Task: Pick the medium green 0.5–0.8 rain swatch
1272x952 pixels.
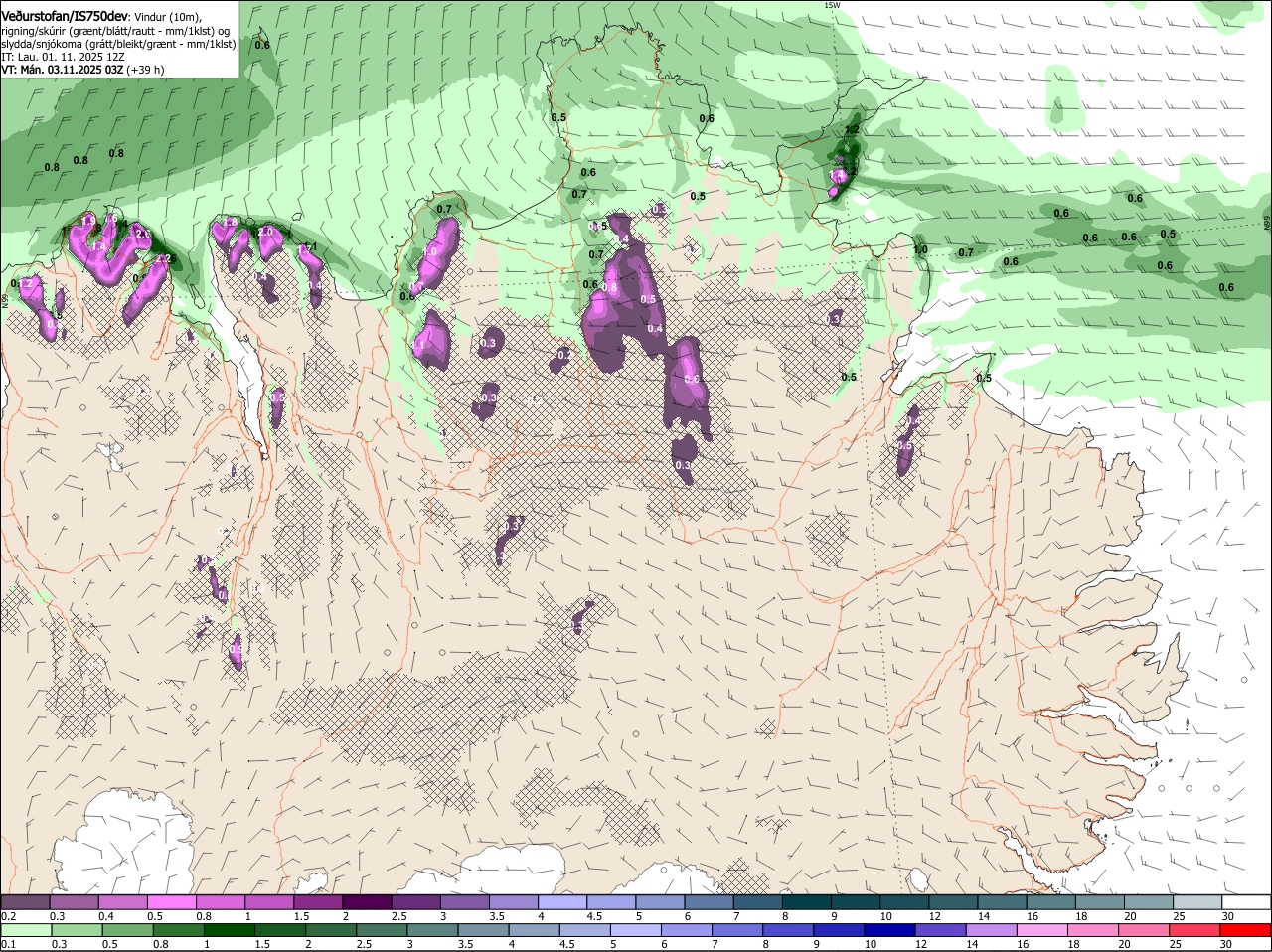Action: [128, 930]
